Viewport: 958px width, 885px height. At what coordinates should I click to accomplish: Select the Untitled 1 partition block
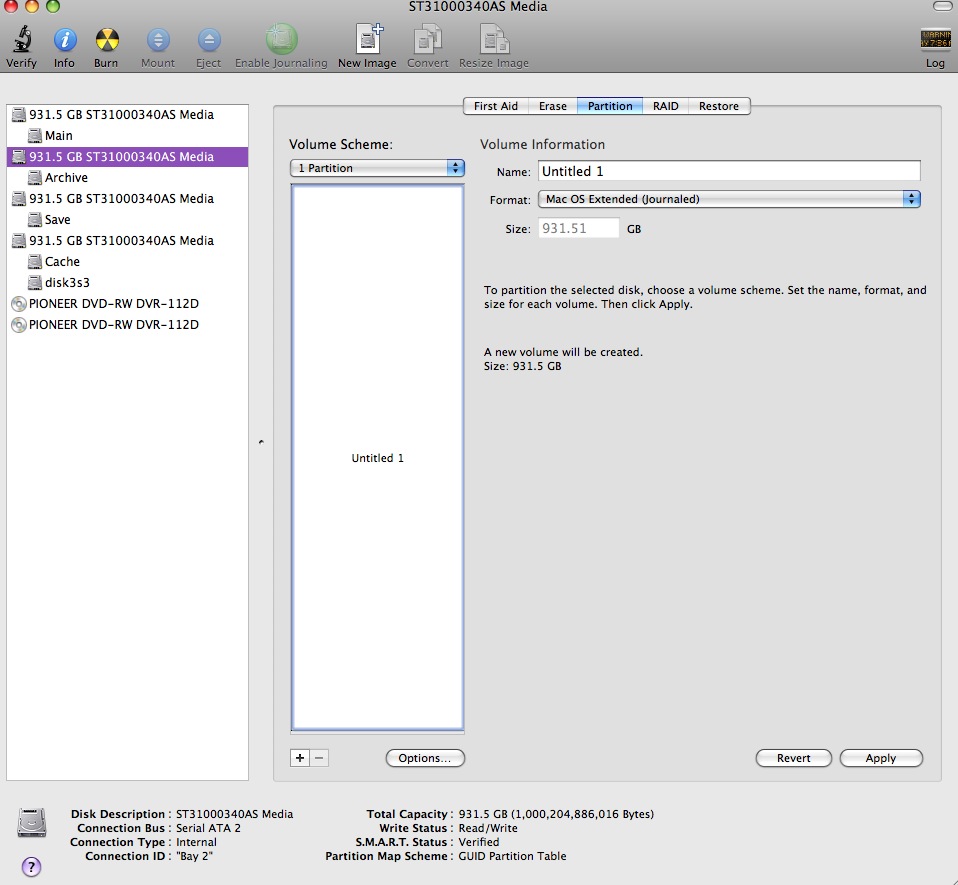377,457
